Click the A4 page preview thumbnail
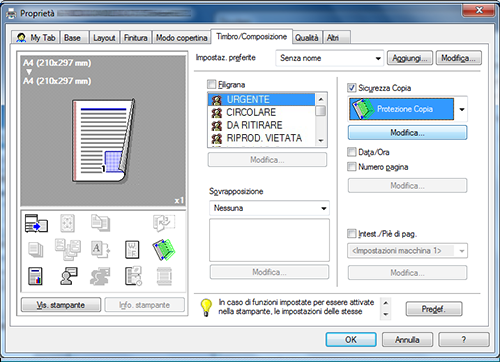 coord(103,140)
